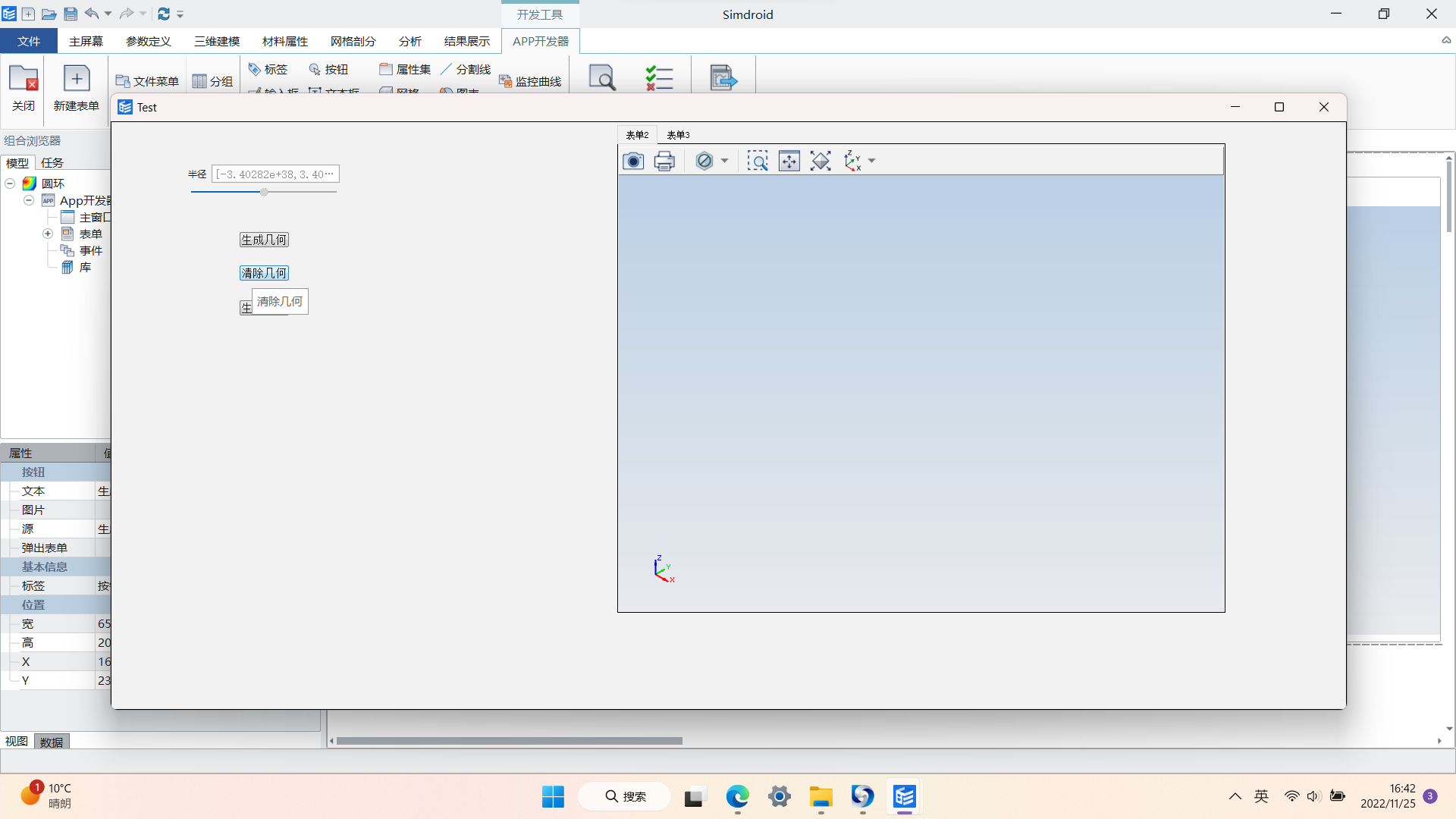Click the print icon in viewport toolbar

[664, 161]
